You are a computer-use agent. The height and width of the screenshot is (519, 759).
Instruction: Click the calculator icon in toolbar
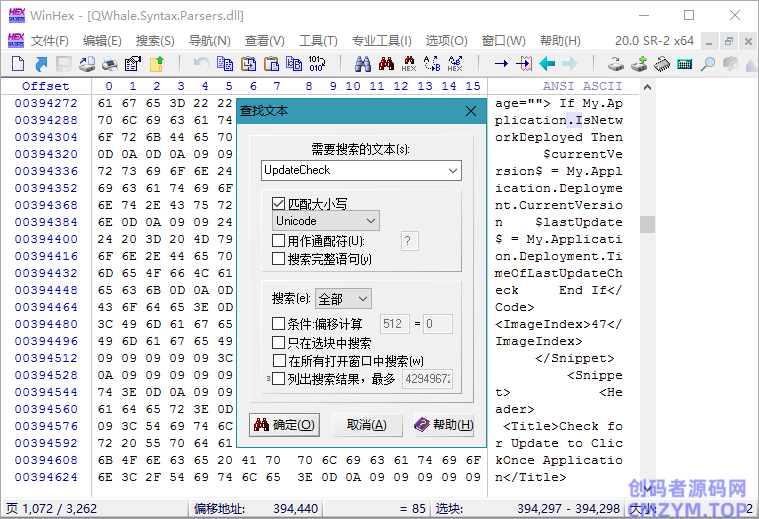685,64
